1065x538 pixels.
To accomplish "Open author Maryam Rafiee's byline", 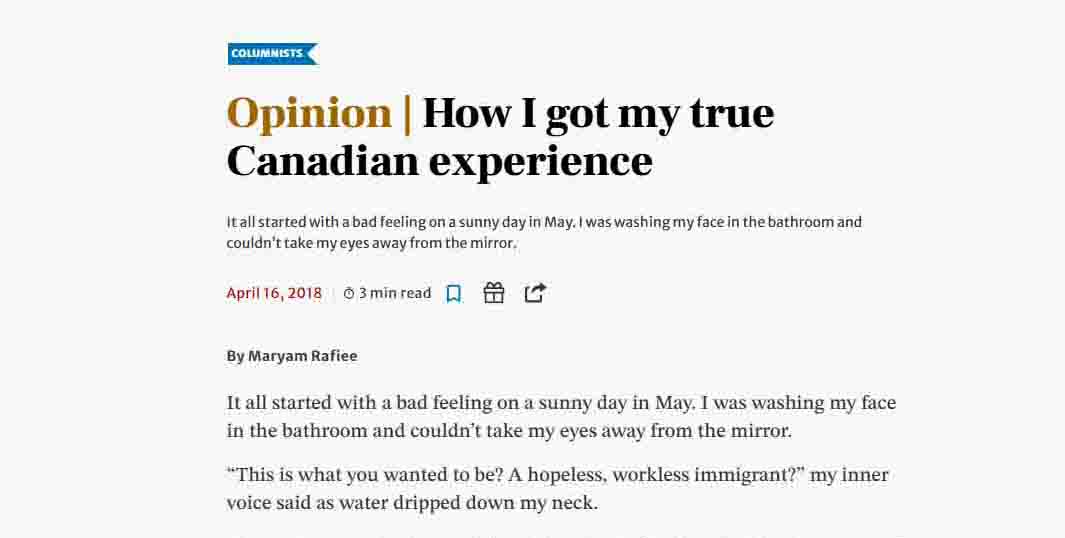I will (x=292, y=356).
